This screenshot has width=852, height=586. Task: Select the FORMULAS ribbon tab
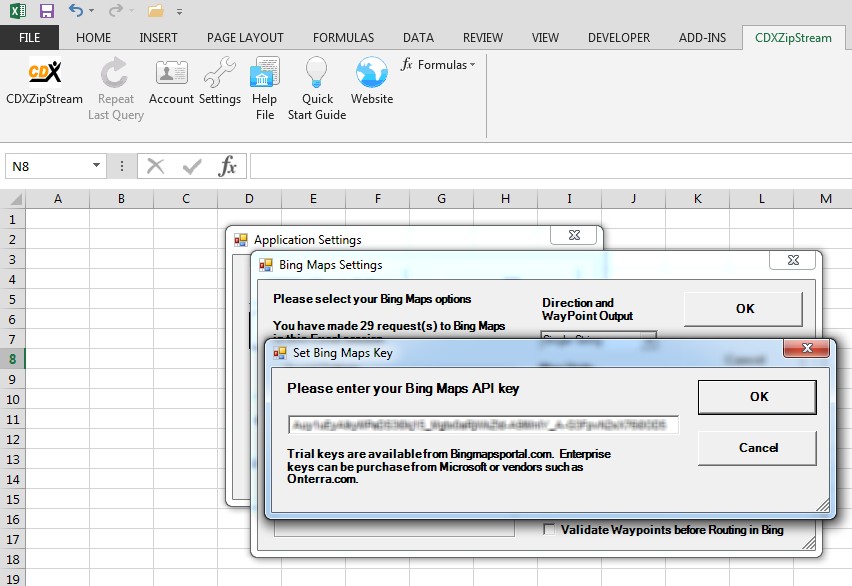(343, 38)
